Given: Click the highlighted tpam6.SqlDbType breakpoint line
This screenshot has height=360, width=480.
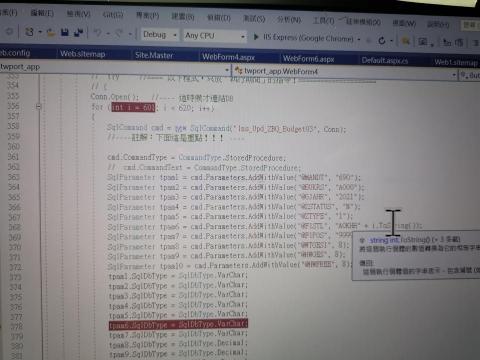Looking at the screenshot, I should (x=178, y=324).
